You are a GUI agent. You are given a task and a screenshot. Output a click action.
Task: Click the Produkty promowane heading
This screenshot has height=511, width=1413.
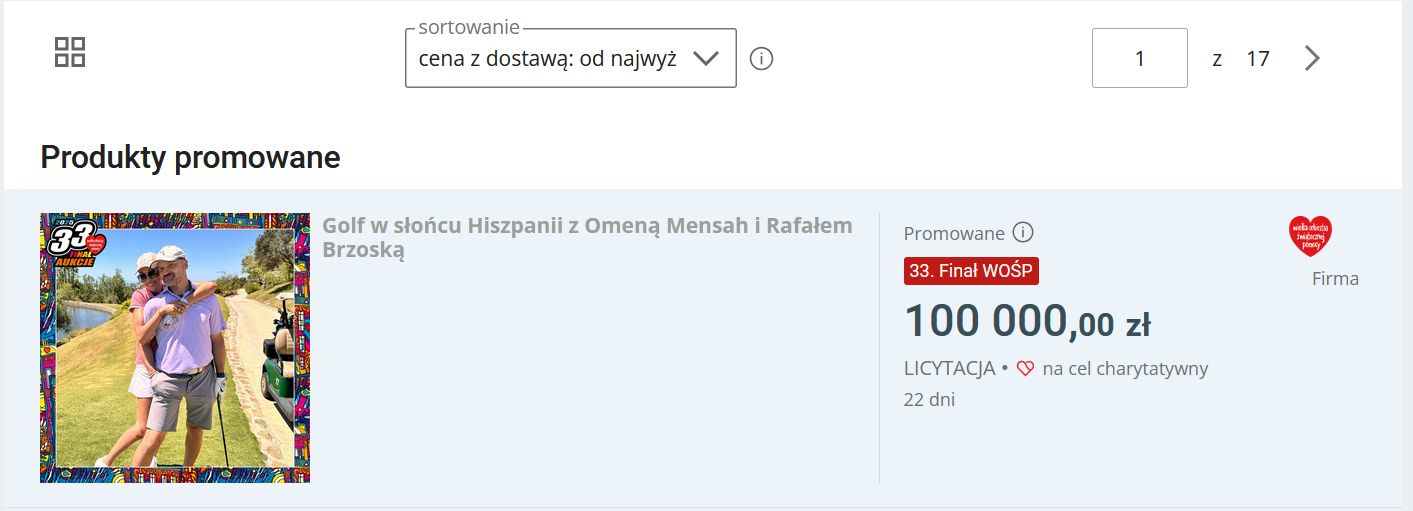190,157
